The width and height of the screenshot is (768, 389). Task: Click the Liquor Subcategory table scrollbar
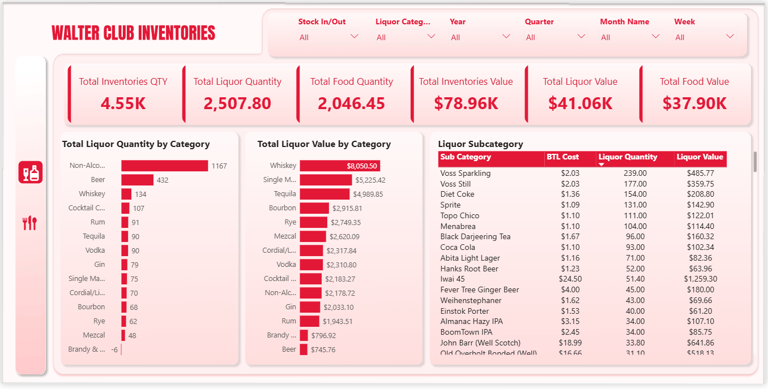point(755,162)
